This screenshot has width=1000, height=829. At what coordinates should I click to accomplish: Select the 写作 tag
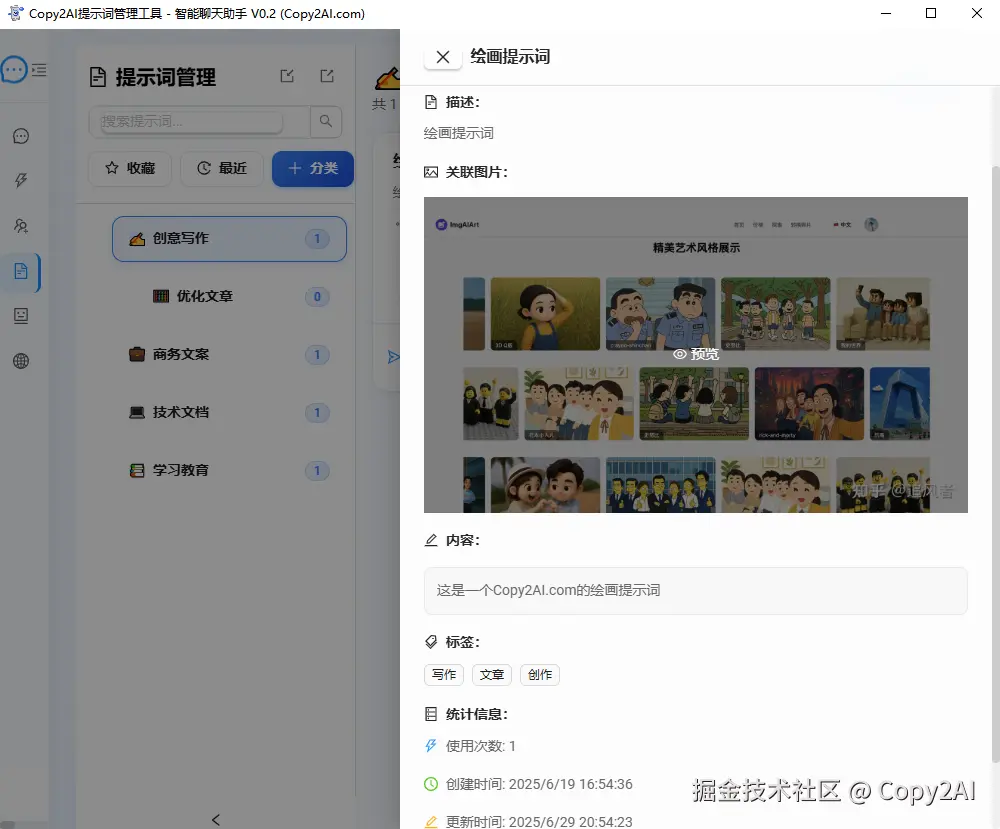[444, 675]
